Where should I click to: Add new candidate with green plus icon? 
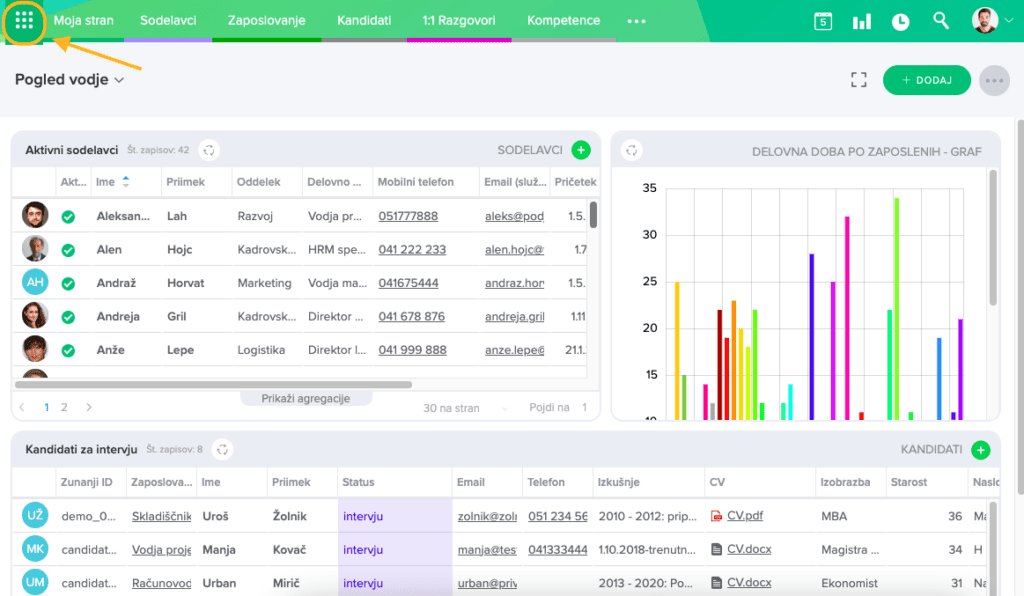[x=980, y=450]
